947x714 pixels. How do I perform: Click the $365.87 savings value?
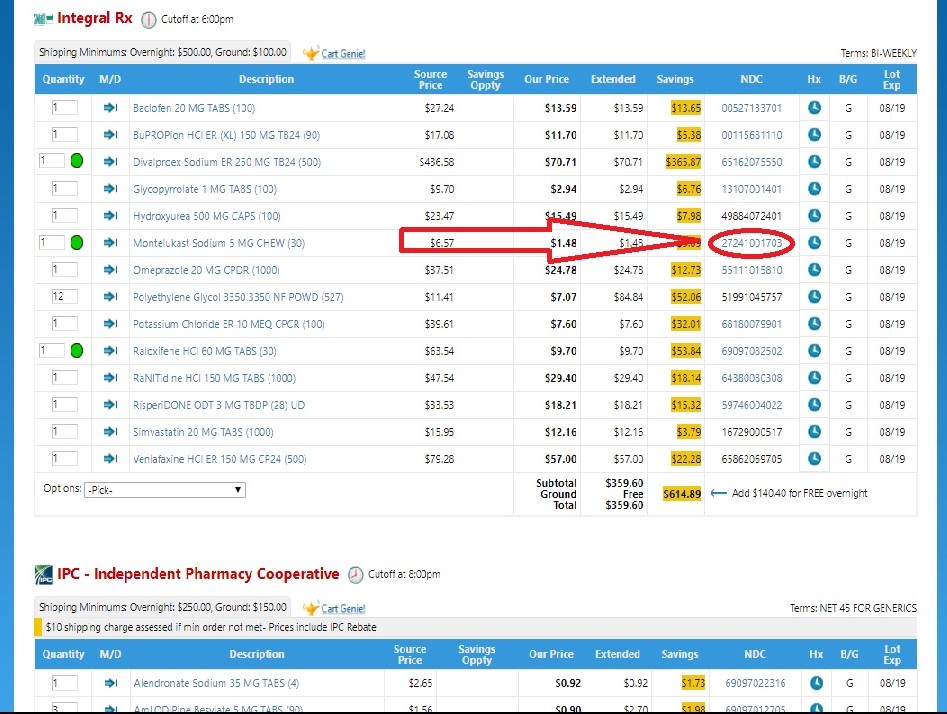683,162
